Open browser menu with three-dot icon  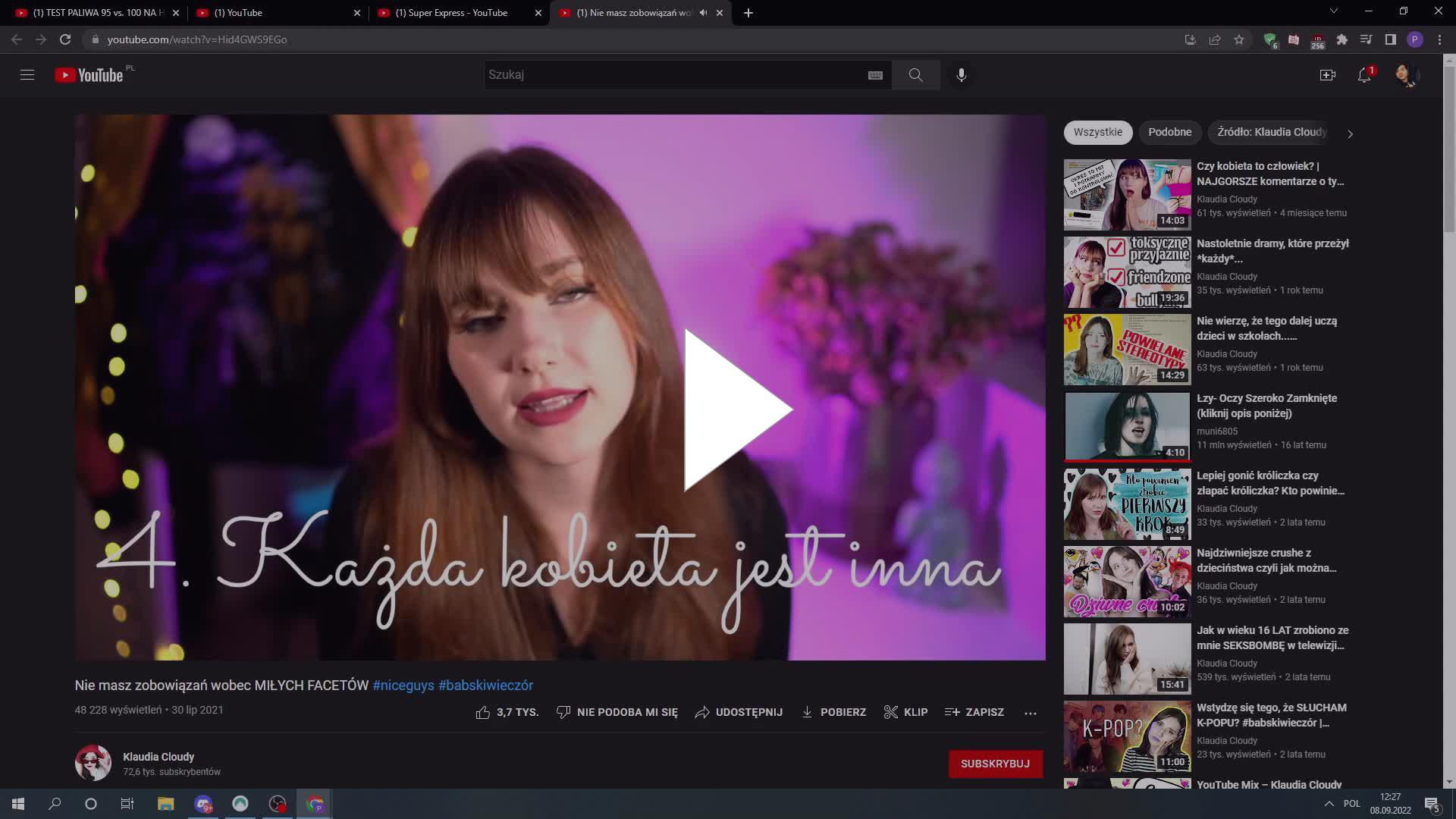pos(1439,39)
